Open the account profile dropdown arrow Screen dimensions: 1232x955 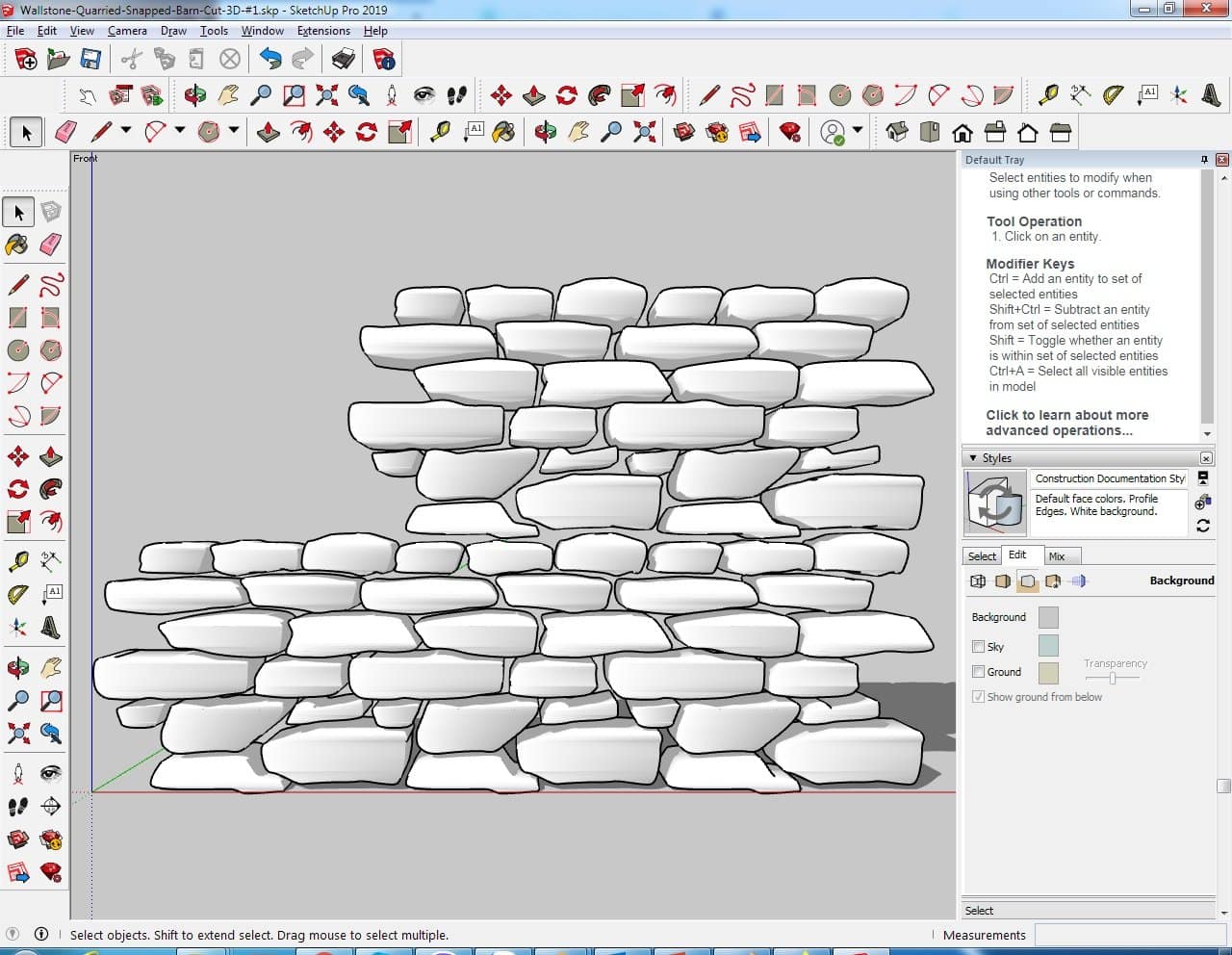click(x=857, y=131)
